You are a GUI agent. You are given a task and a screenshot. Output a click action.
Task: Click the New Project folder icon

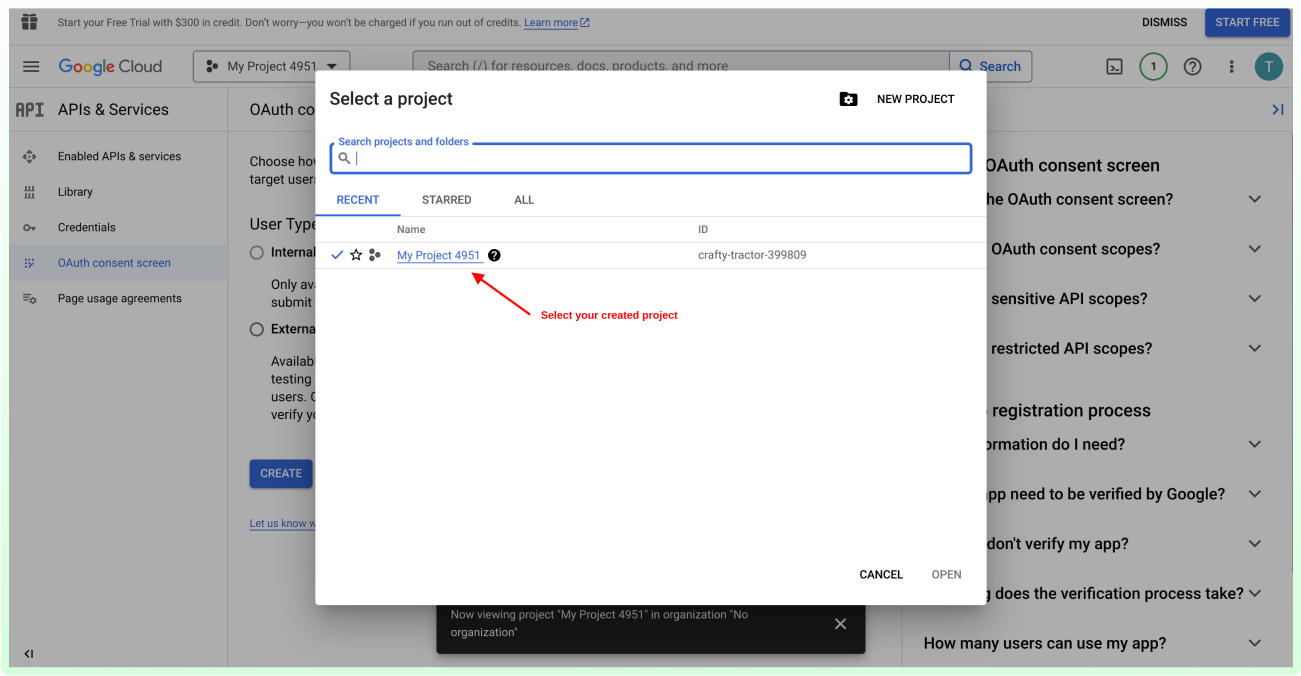pyautogui.click(x=848, y=98)
